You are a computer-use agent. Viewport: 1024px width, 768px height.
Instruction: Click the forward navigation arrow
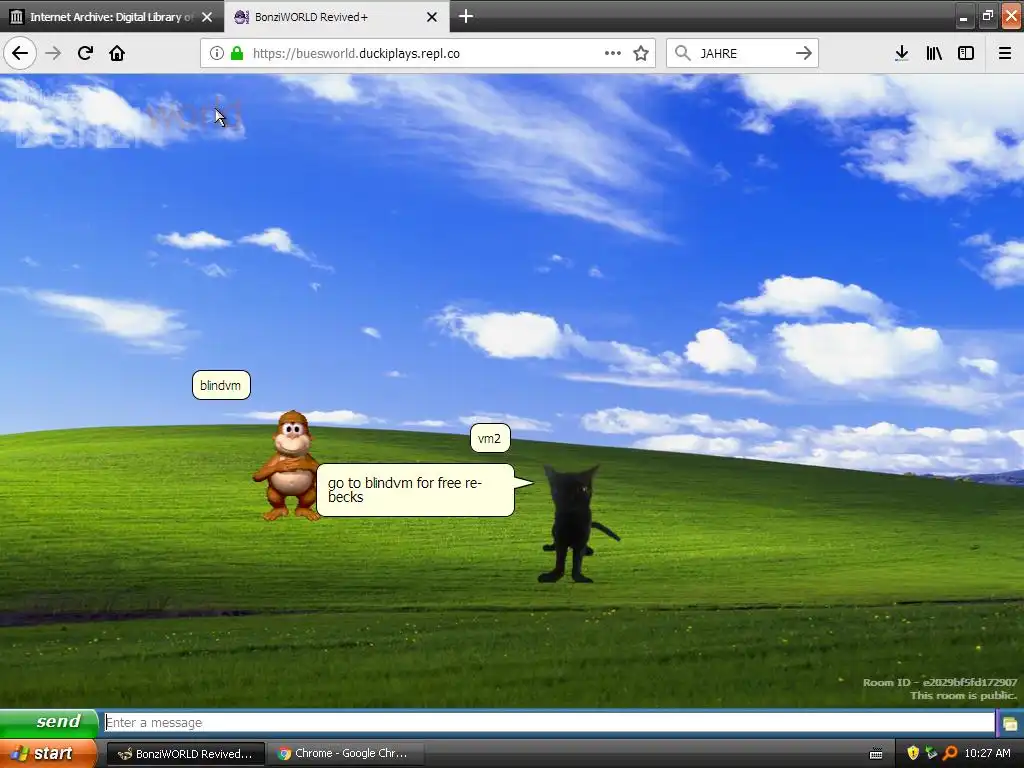[x=53, y=53]
